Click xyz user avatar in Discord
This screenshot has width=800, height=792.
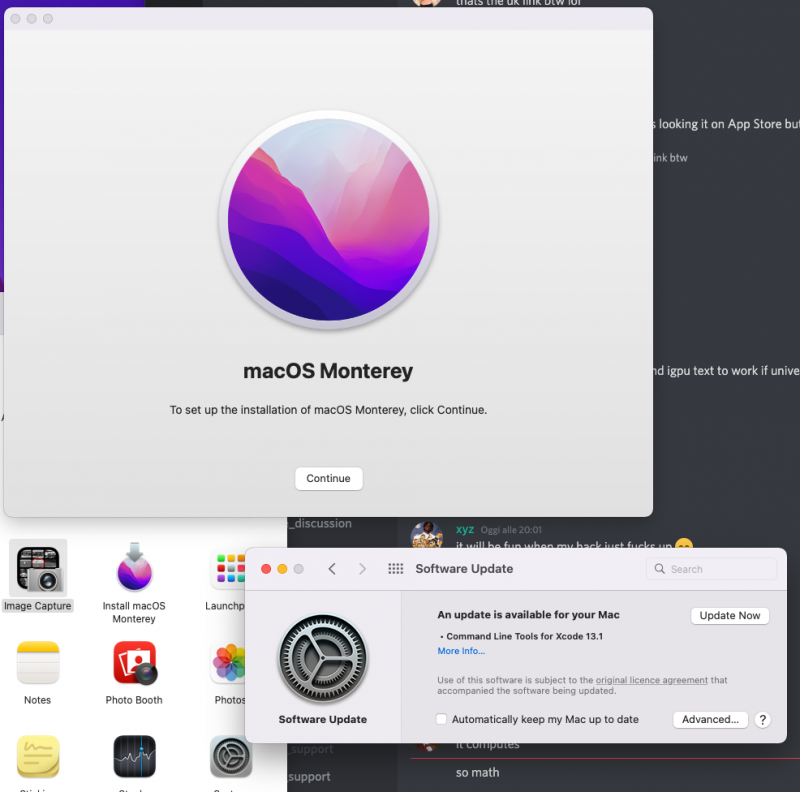[x=427, y=534]
